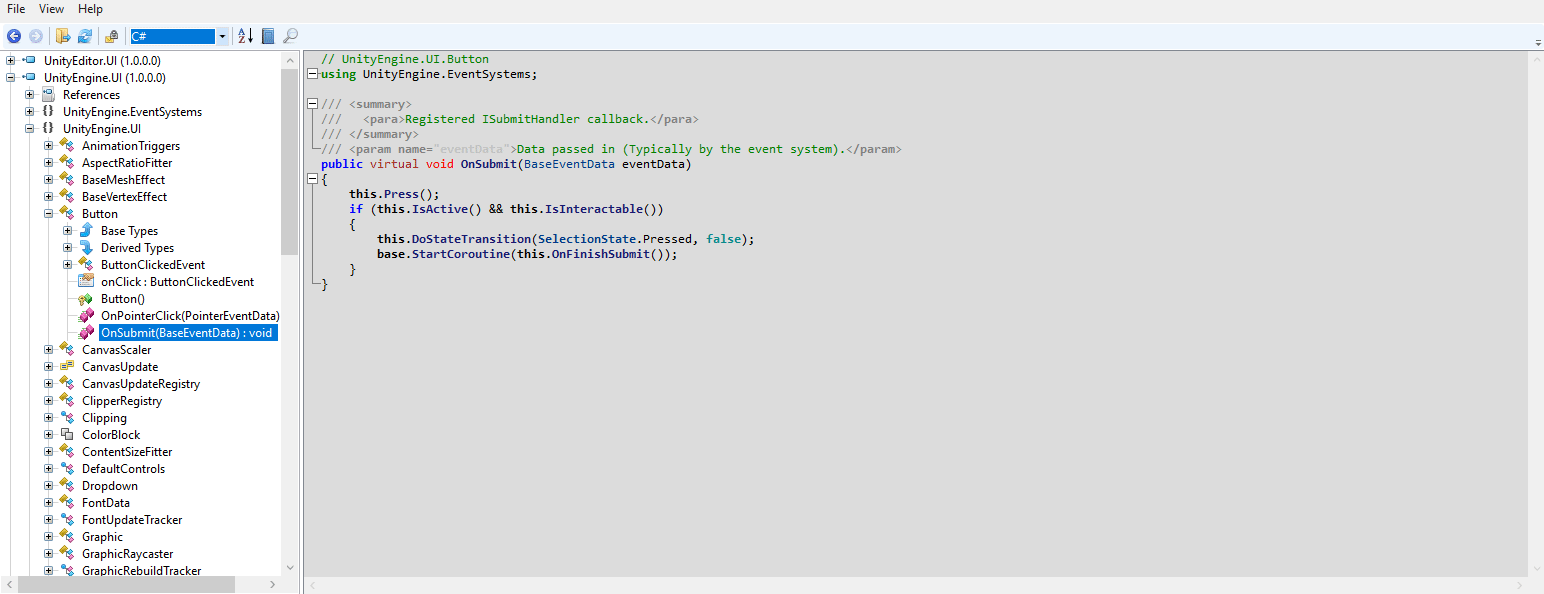Image resolution: width=1544 pixels, height=594 pixels.
Task: Toggle show internal types padlock icon
Action: tap(112, 36)
